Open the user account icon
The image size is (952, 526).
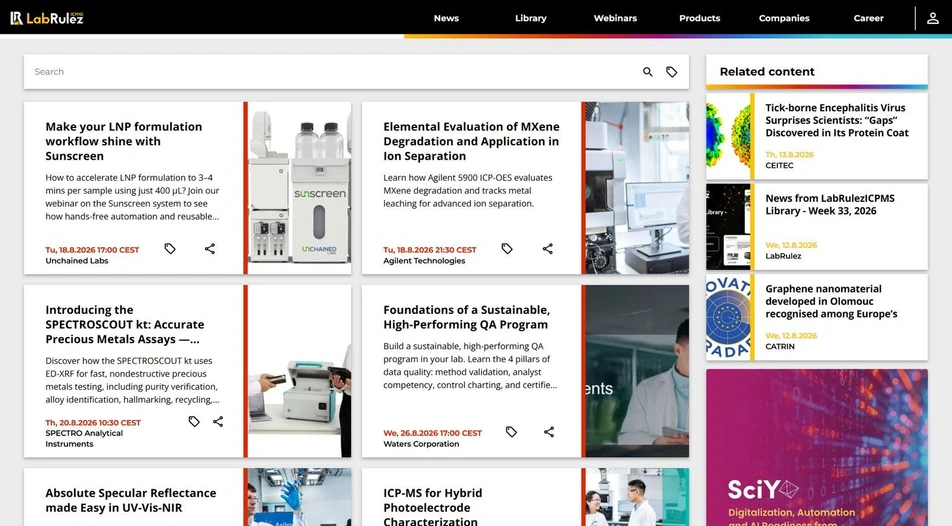[933, 18]
